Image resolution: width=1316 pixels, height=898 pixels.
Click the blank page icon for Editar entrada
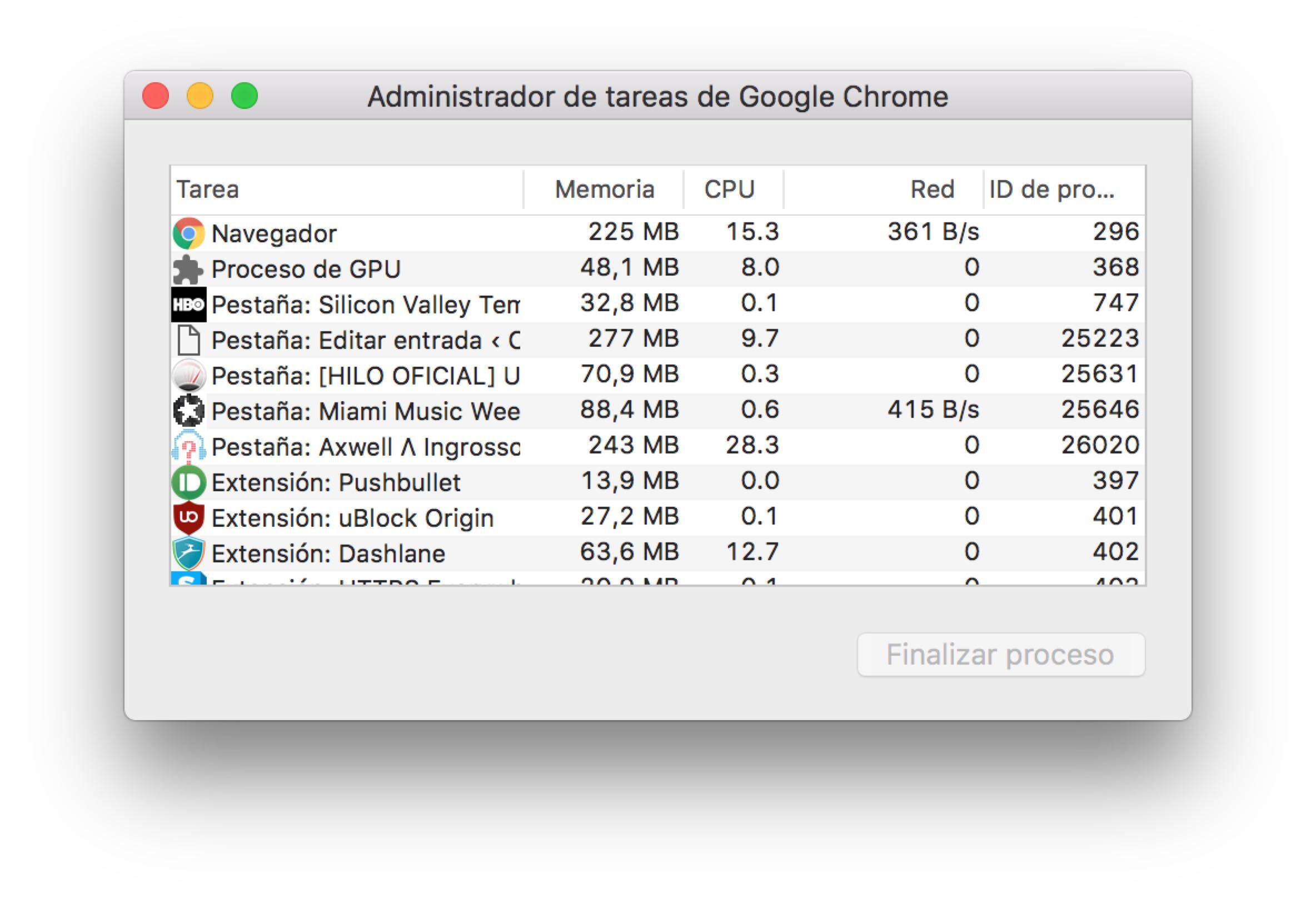(188, 340)
